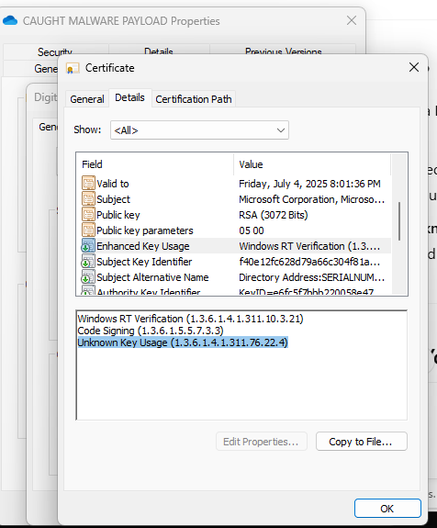The height and width of the screenshot is (528, 437).
Task: Click the field list vertical scrollbar thumb
Action: tap(399, 222)
